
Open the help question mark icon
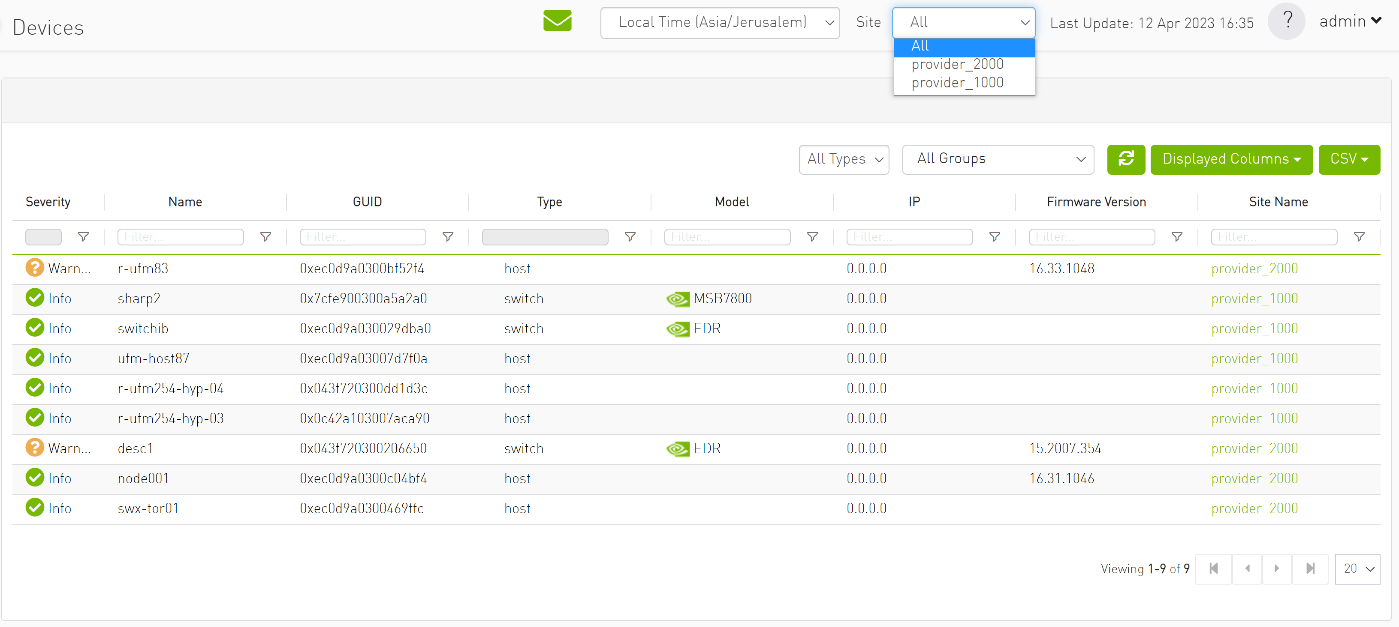coord(1286,21)
